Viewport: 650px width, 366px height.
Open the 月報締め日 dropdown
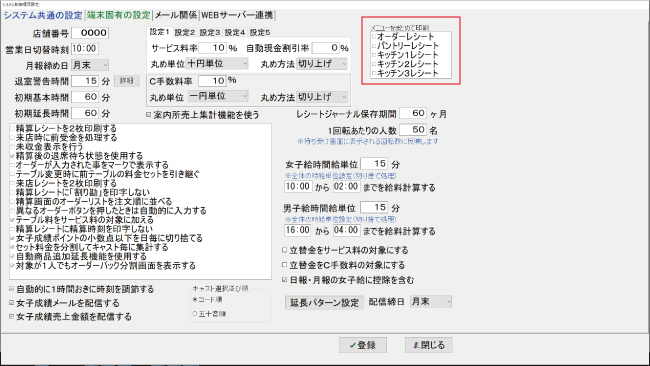pyautogui.click(x=90, y=65)
